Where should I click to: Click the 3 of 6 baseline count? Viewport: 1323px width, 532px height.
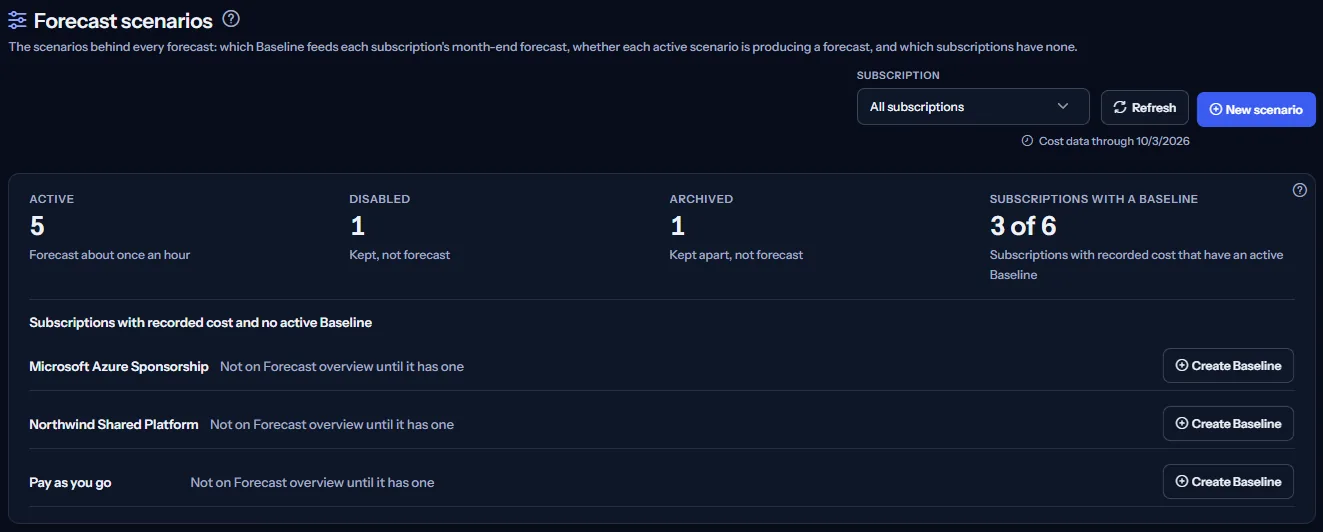(x=1023, y=226)
